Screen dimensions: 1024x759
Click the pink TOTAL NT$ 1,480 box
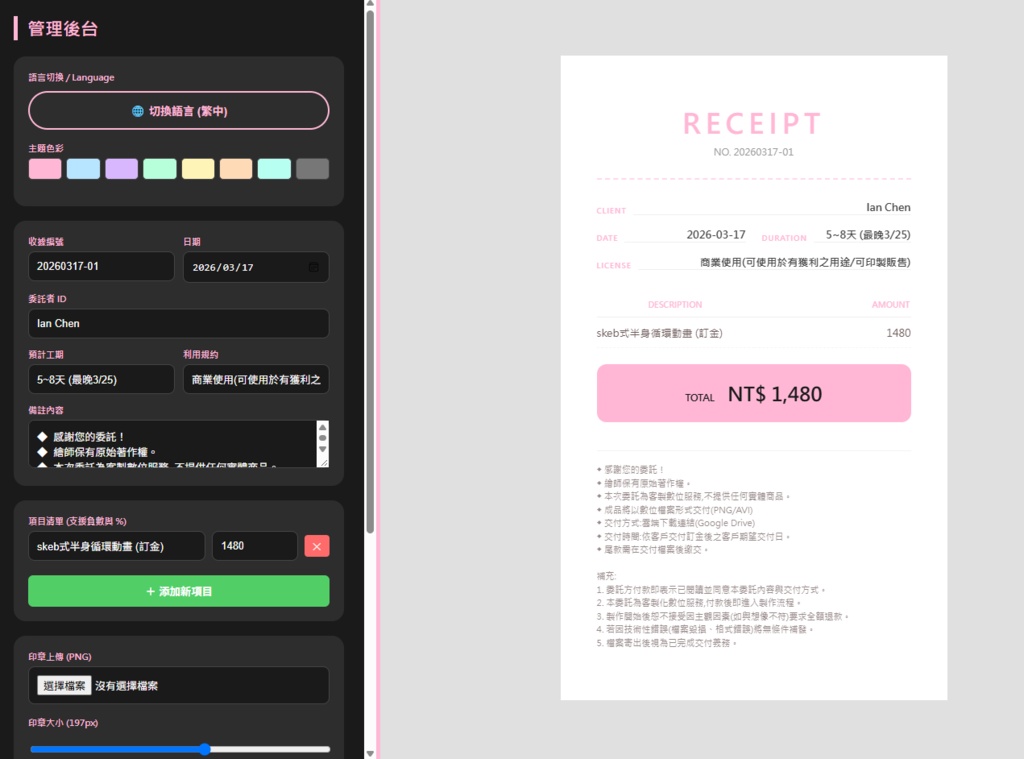coord(754,393)
